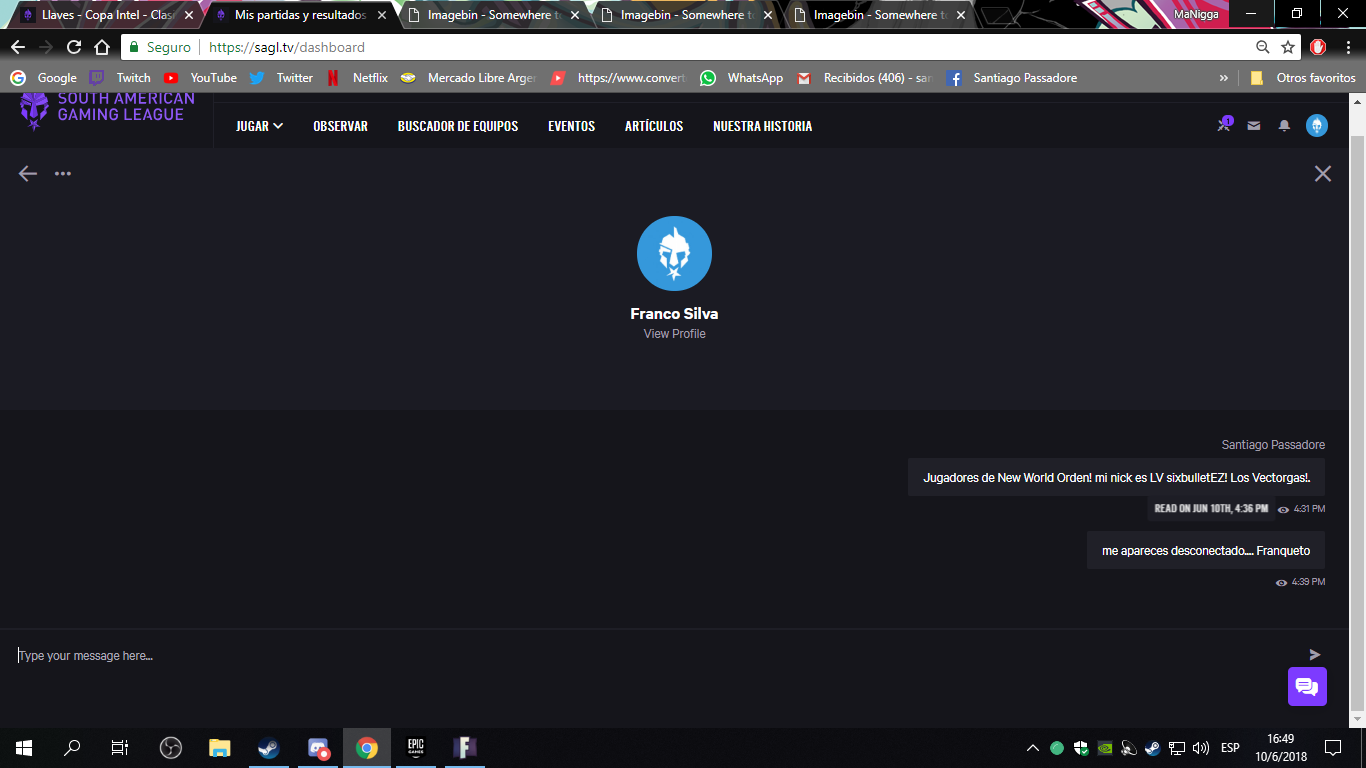1366x768 pixels.
Task: Open the Twitch bookmark
Action: click(x=120, y=77)
